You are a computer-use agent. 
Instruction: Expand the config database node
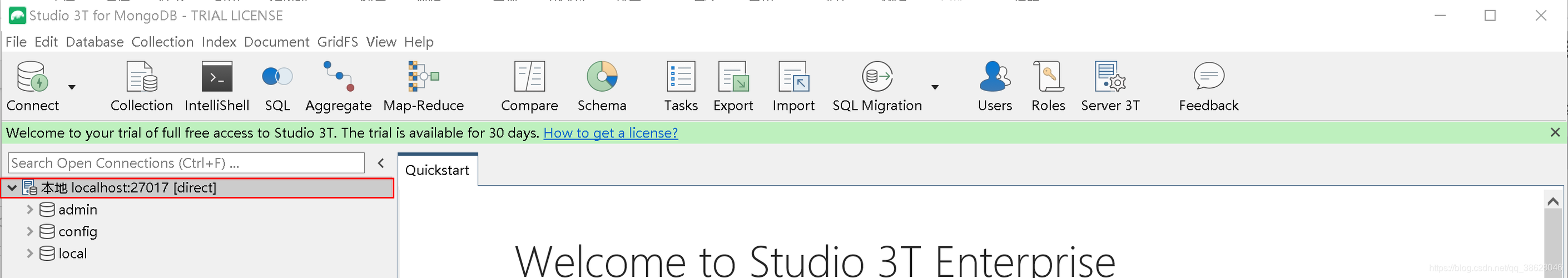(30, 232)
